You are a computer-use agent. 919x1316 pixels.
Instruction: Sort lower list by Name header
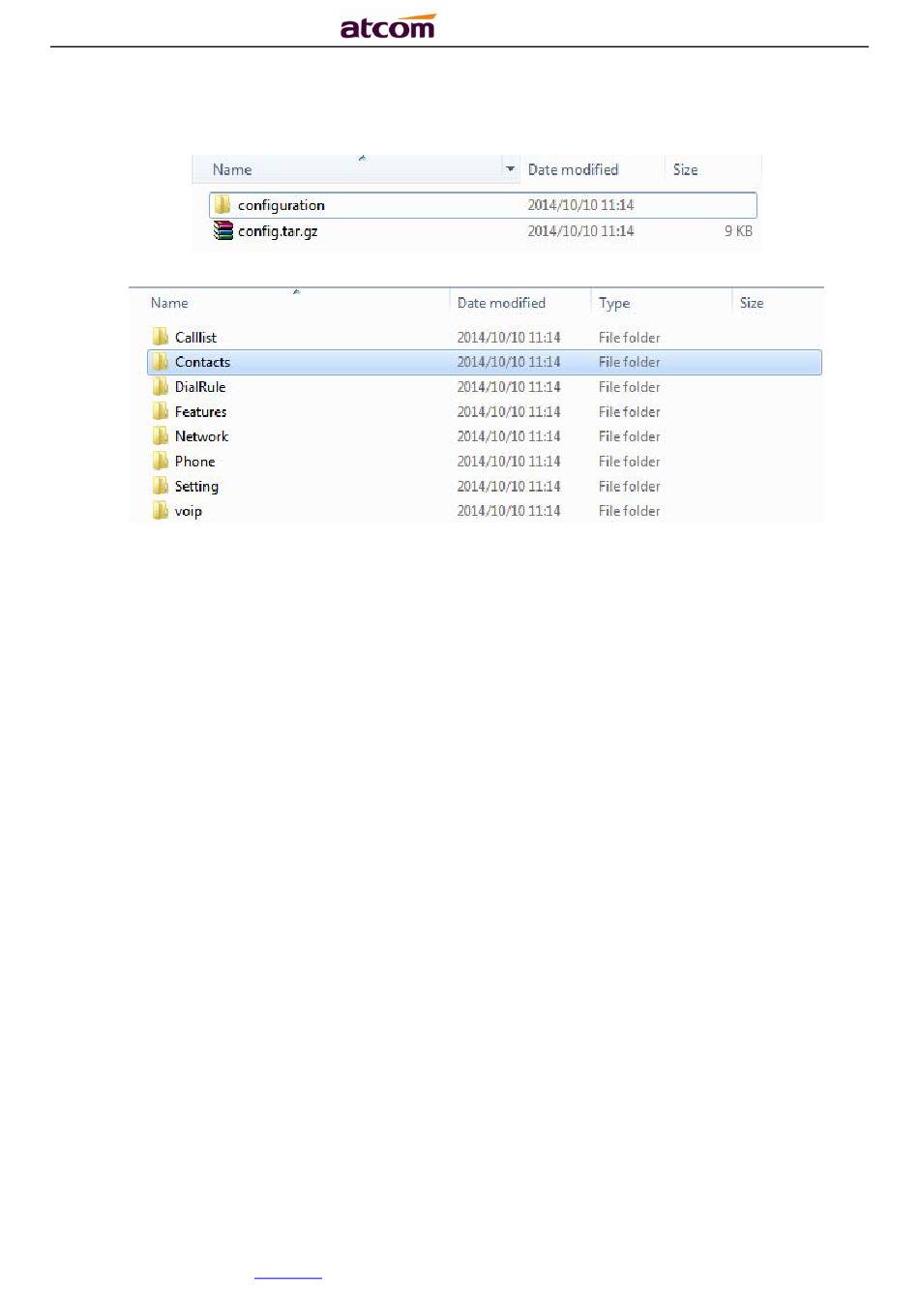pyautogui.click(x=169, y=303)
